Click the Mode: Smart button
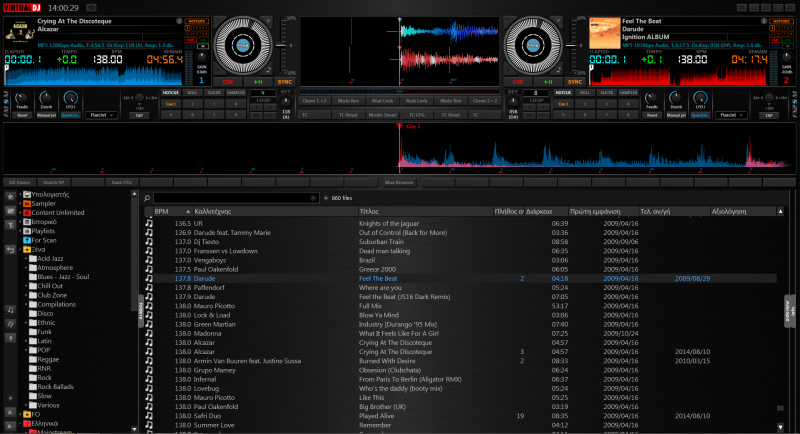The width and height of the screenshot is (800, 434). [382, 115]
